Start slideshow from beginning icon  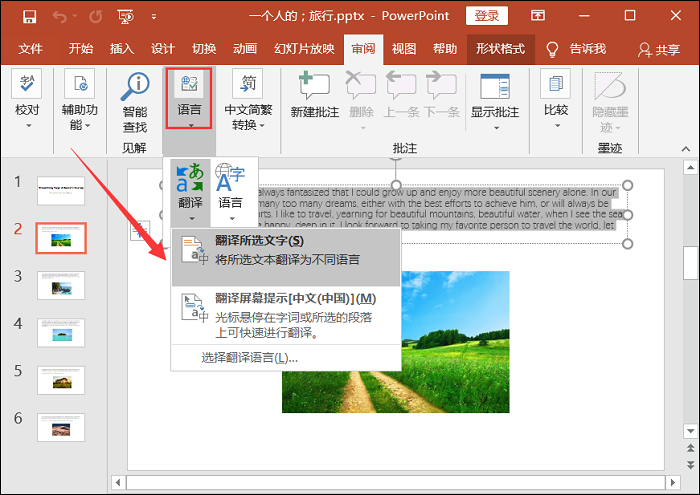point(125,17)
